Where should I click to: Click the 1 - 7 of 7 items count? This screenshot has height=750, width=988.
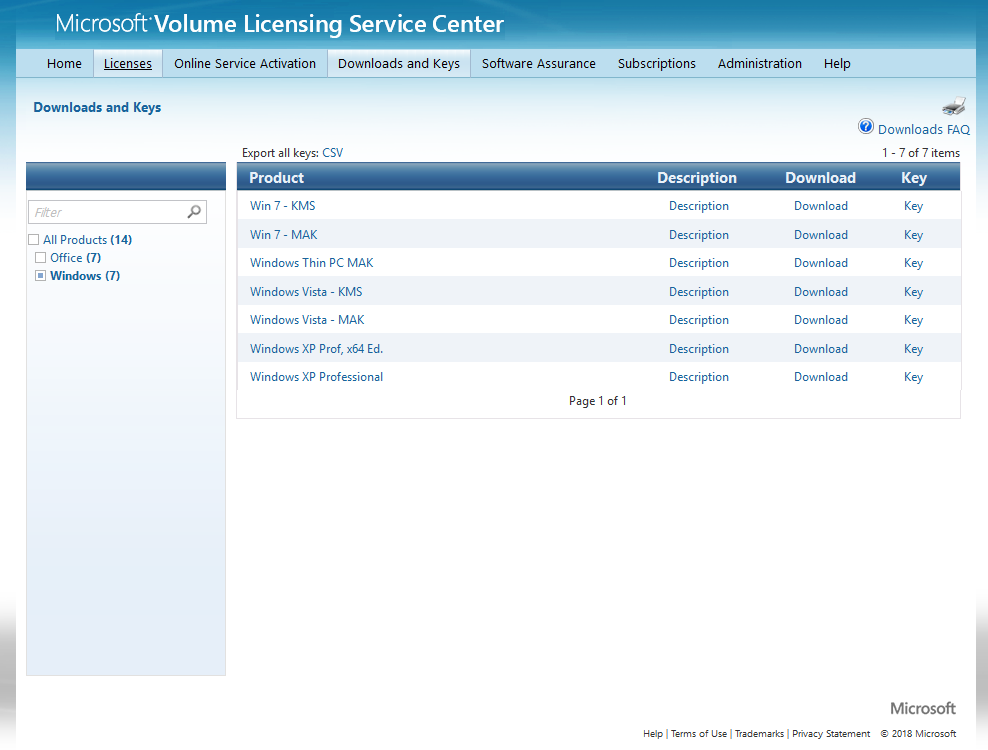921,153
